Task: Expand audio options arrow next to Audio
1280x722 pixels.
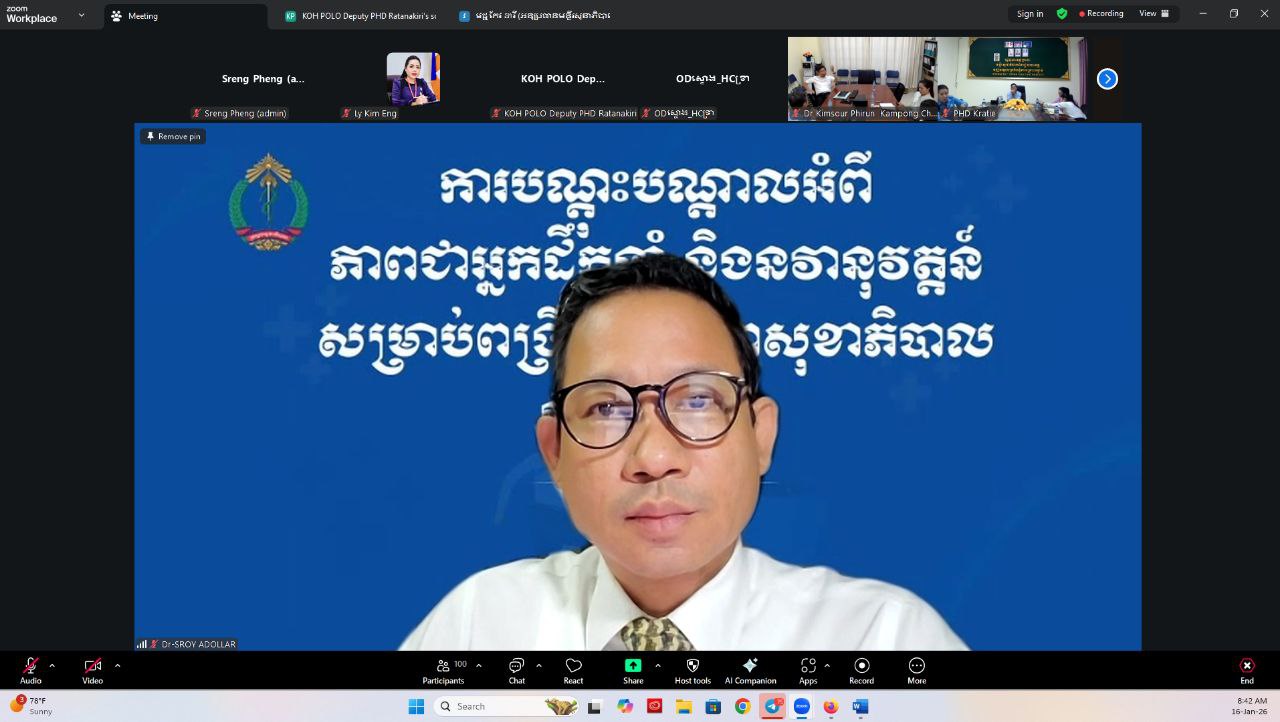Action: 52,665
